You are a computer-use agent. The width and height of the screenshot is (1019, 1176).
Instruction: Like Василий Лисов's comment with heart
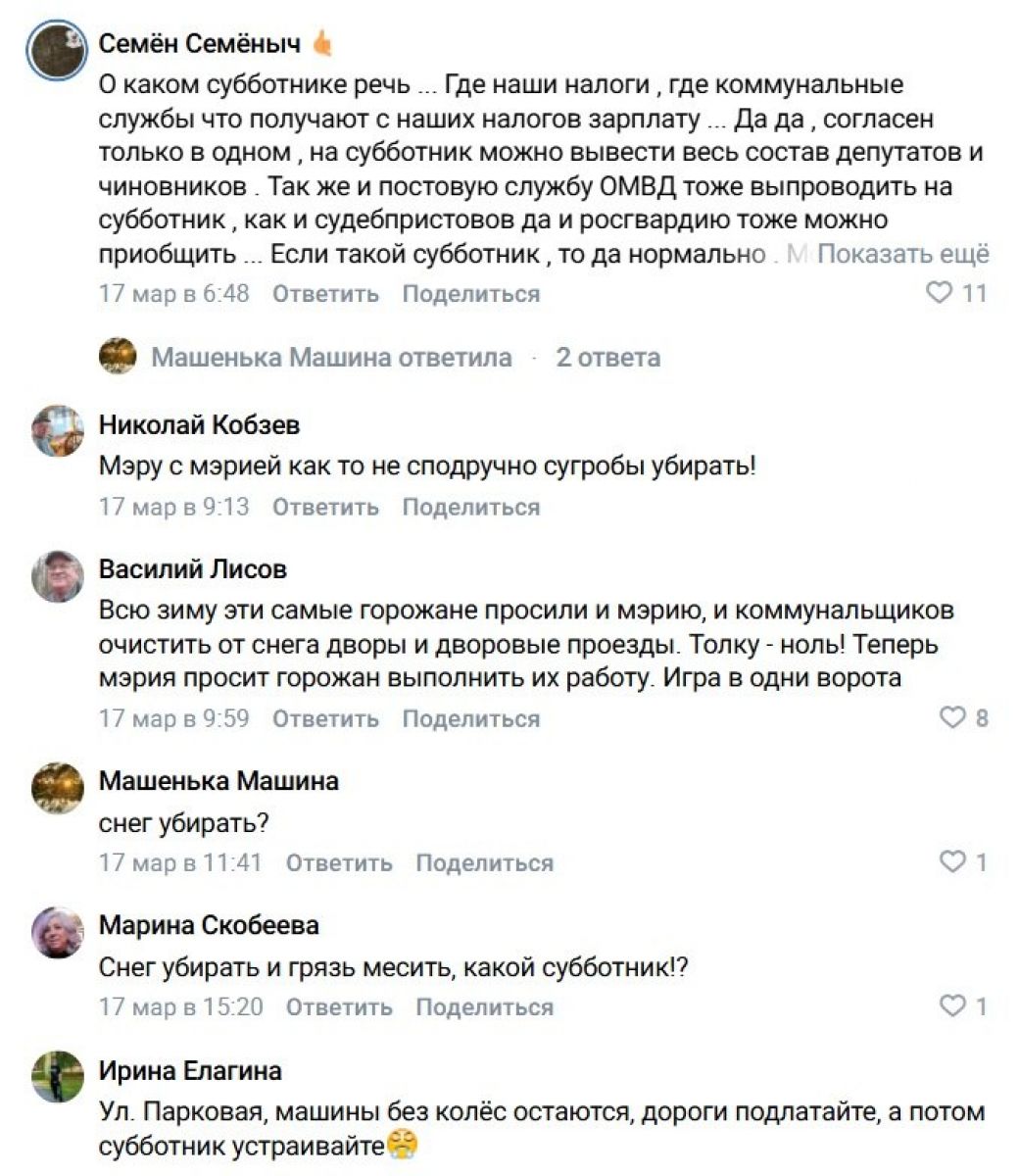[952, 718]
